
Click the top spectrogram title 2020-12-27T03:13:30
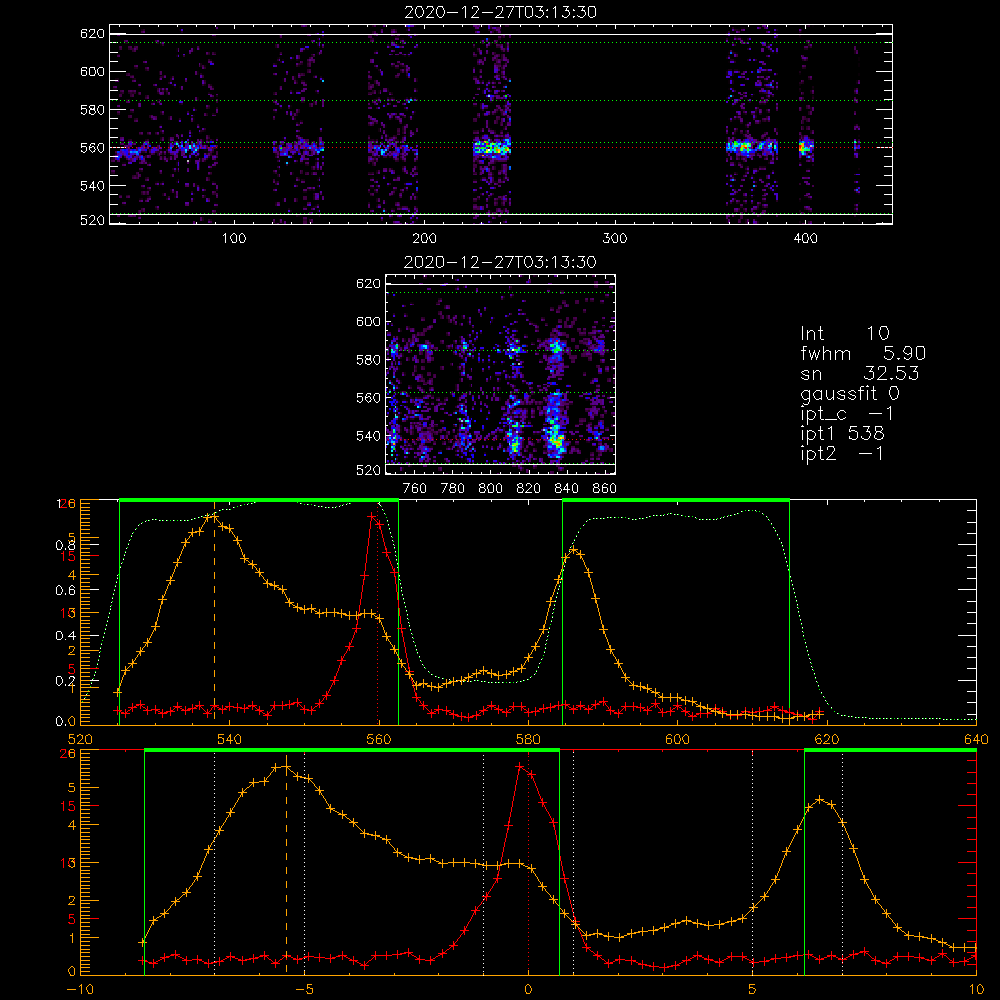pyautogui.click(x=500, y=12)
